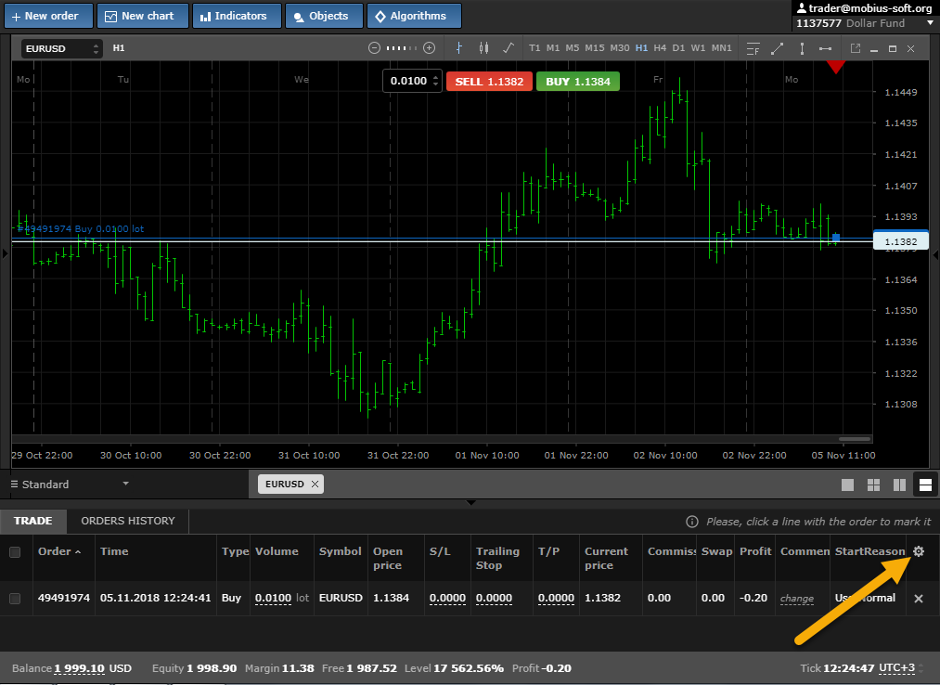Tick the checkbox for order 49491974

click(x=15, y=598)
